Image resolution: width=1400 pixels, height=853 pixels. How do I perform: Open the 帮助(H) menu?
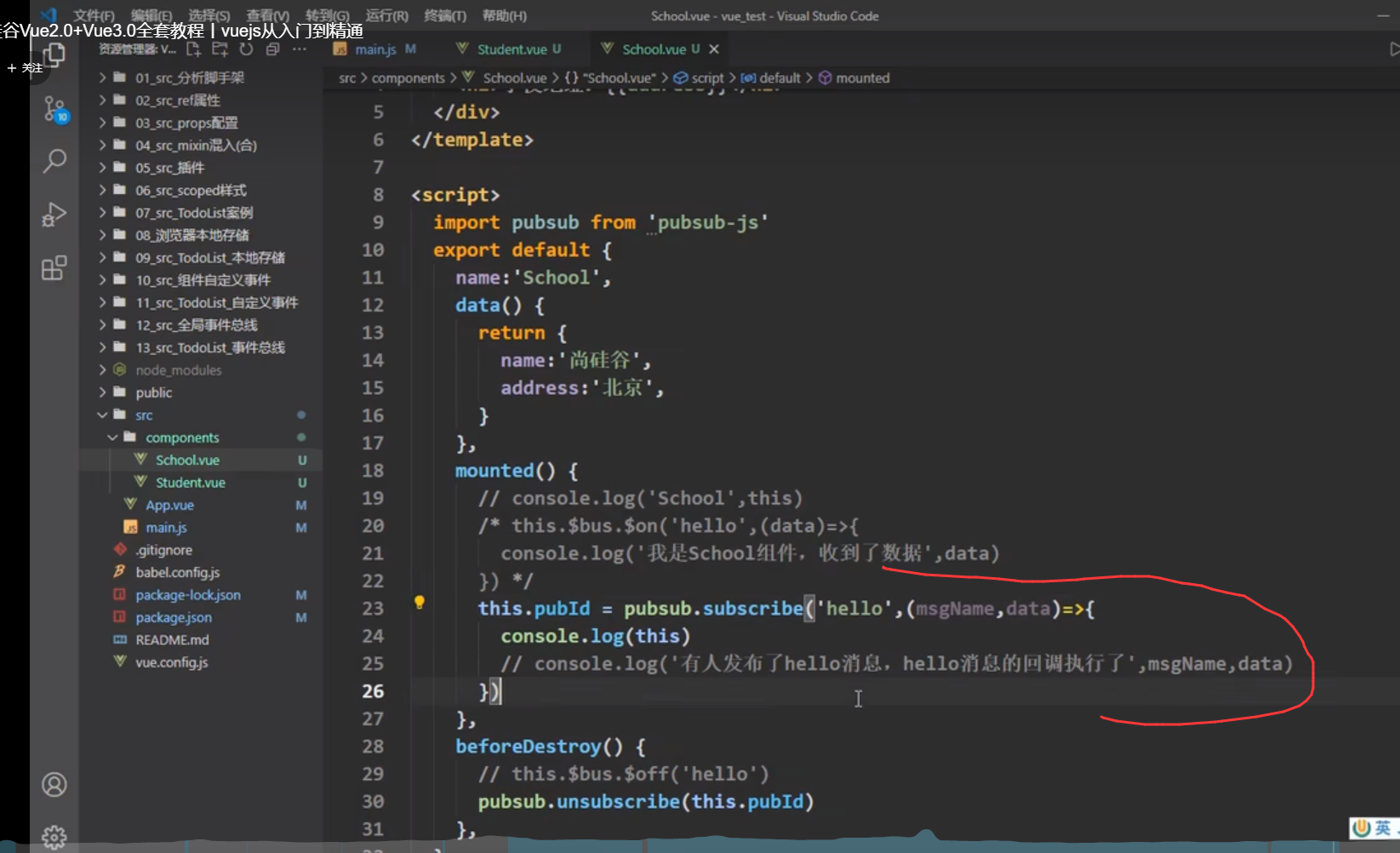pyautogui.click(x=504, y=15)
